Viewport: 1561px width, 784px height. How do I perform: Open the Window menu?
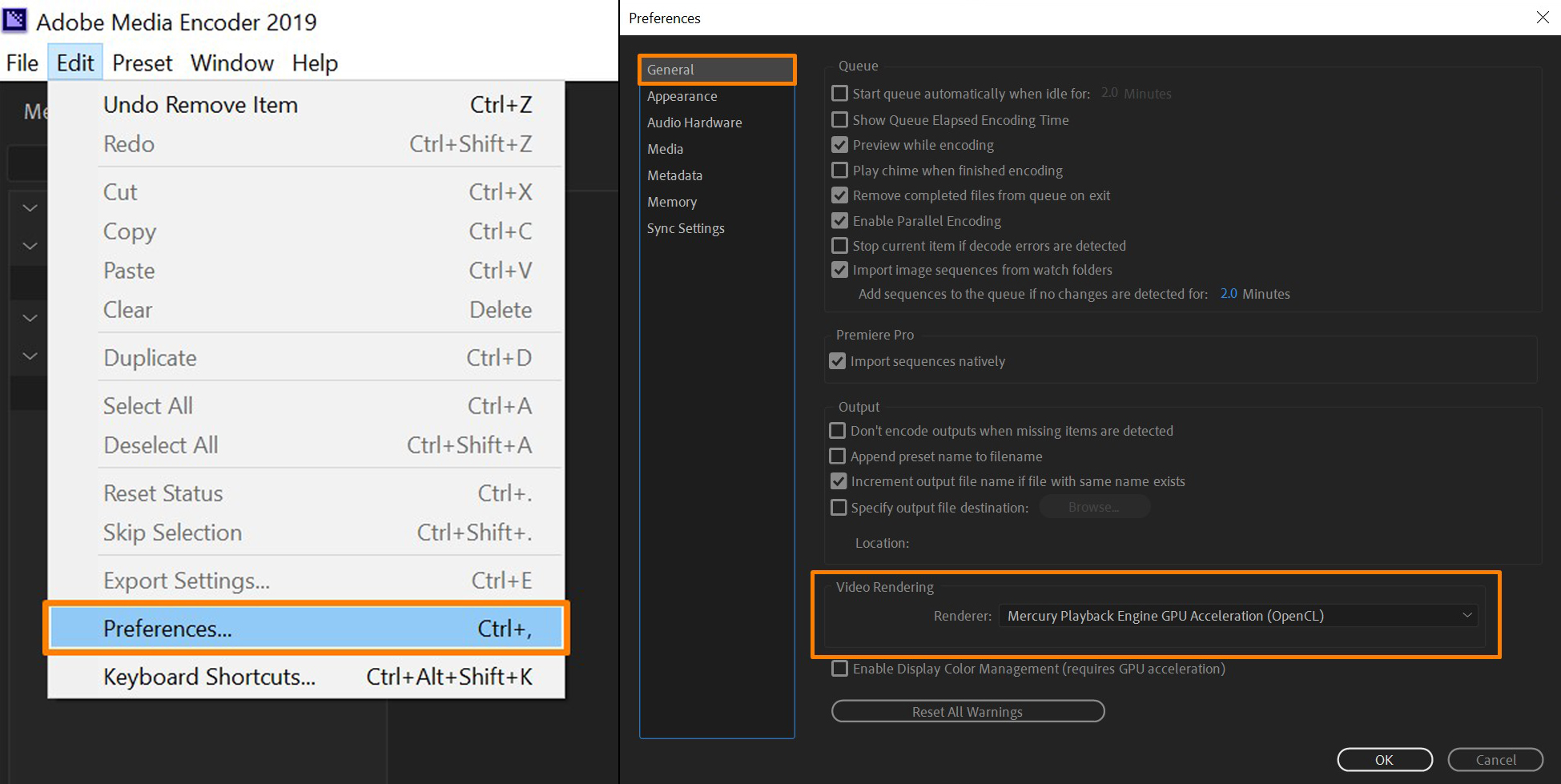[x=232, y=62]
